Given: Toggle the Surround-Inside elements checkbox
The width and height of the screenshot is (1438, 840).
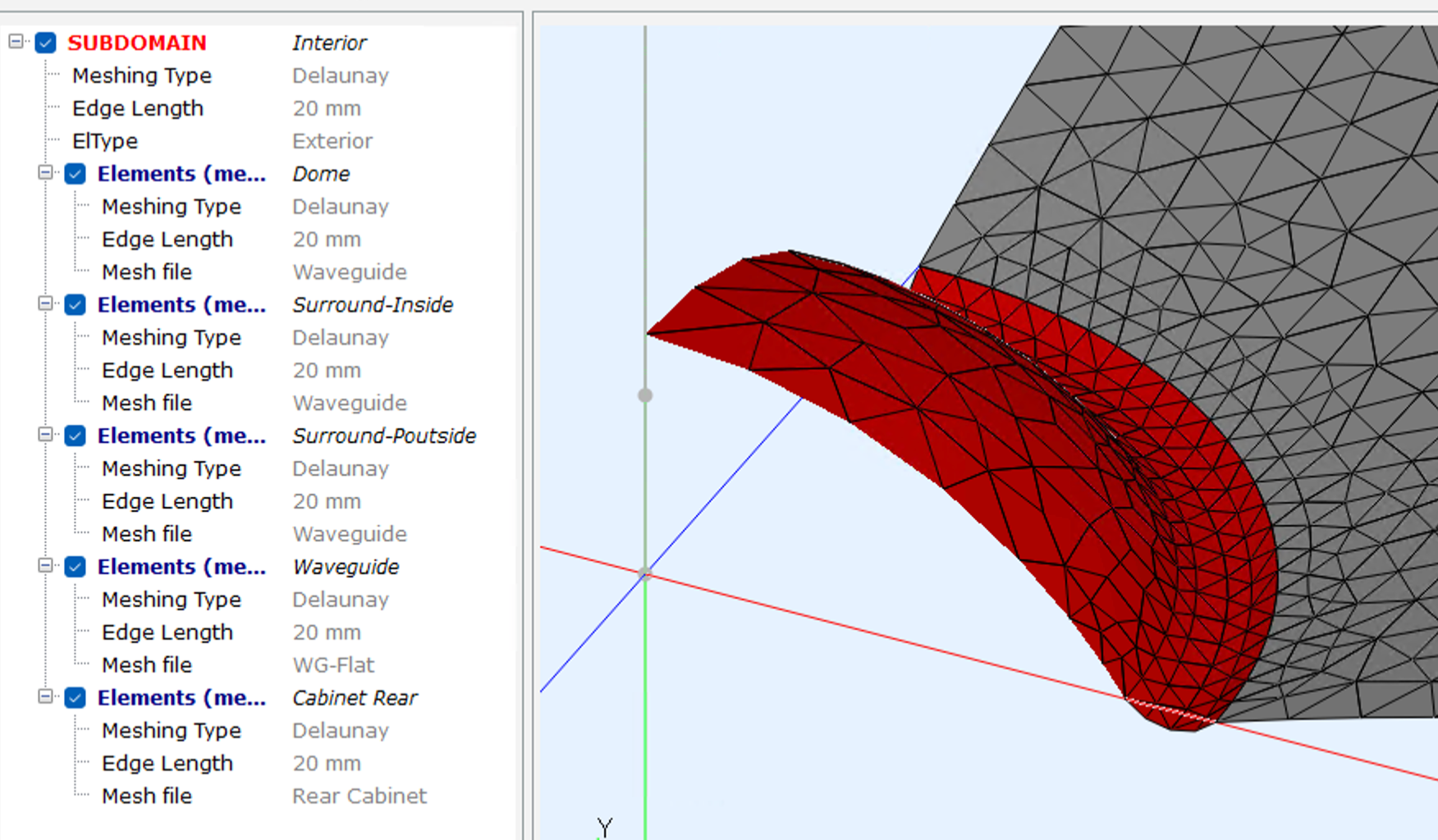Looking at the screenshot, I should tap(76, 305).
